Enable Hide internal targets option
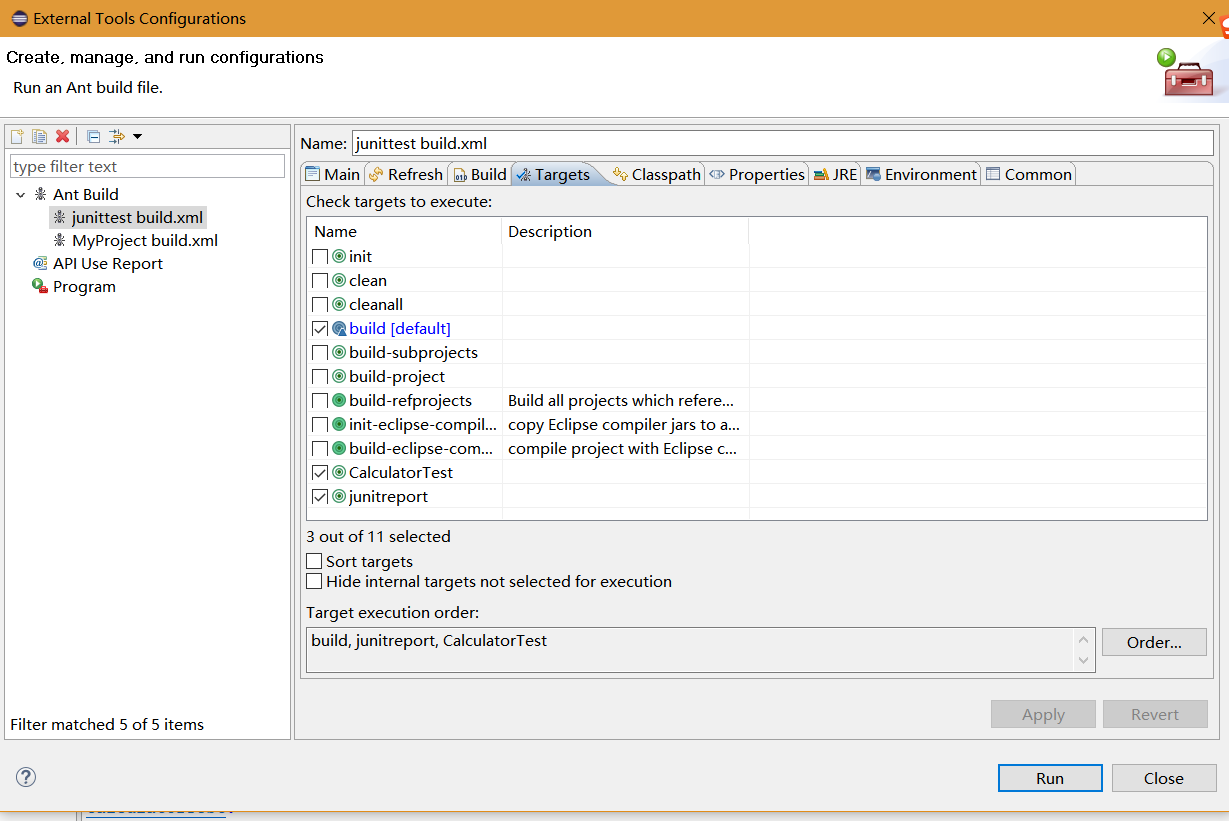Screen dimensions: 1229x821 (x=314, y=581)
